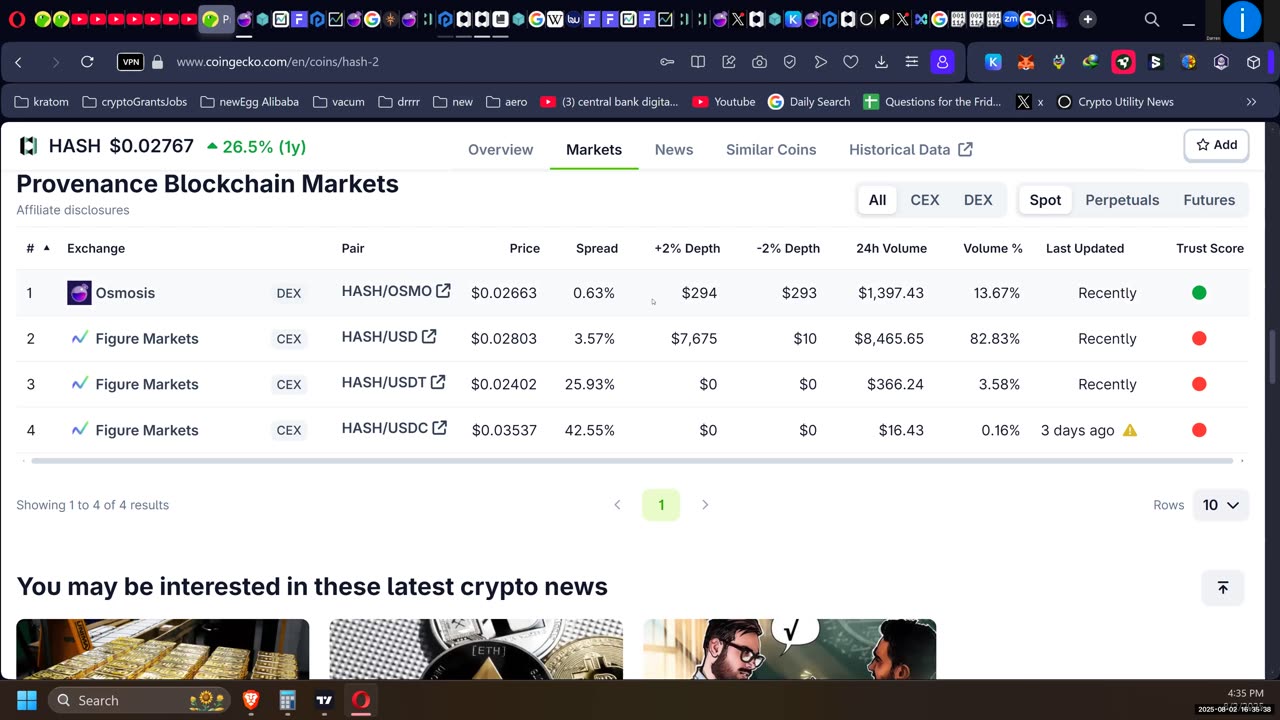Open external link icon next to HASH/OSMO
Screen dimensions: 1280x720
[443, 291]
